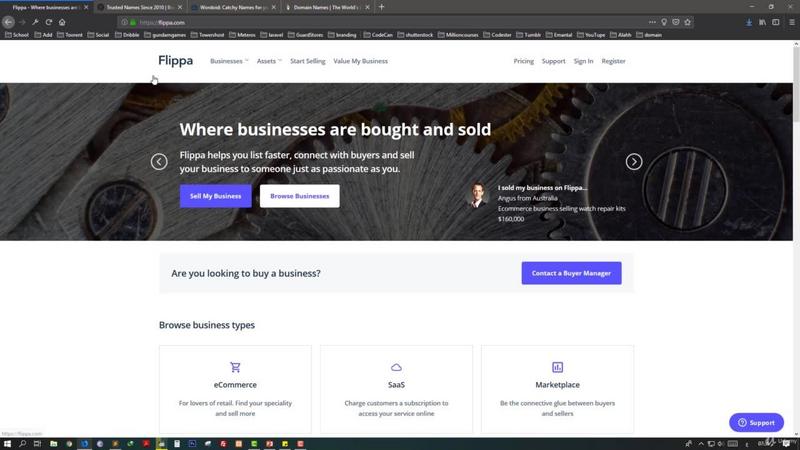800x450 pixels.
Task: Save page to Pocket icon
Action: tap(676, 22)
